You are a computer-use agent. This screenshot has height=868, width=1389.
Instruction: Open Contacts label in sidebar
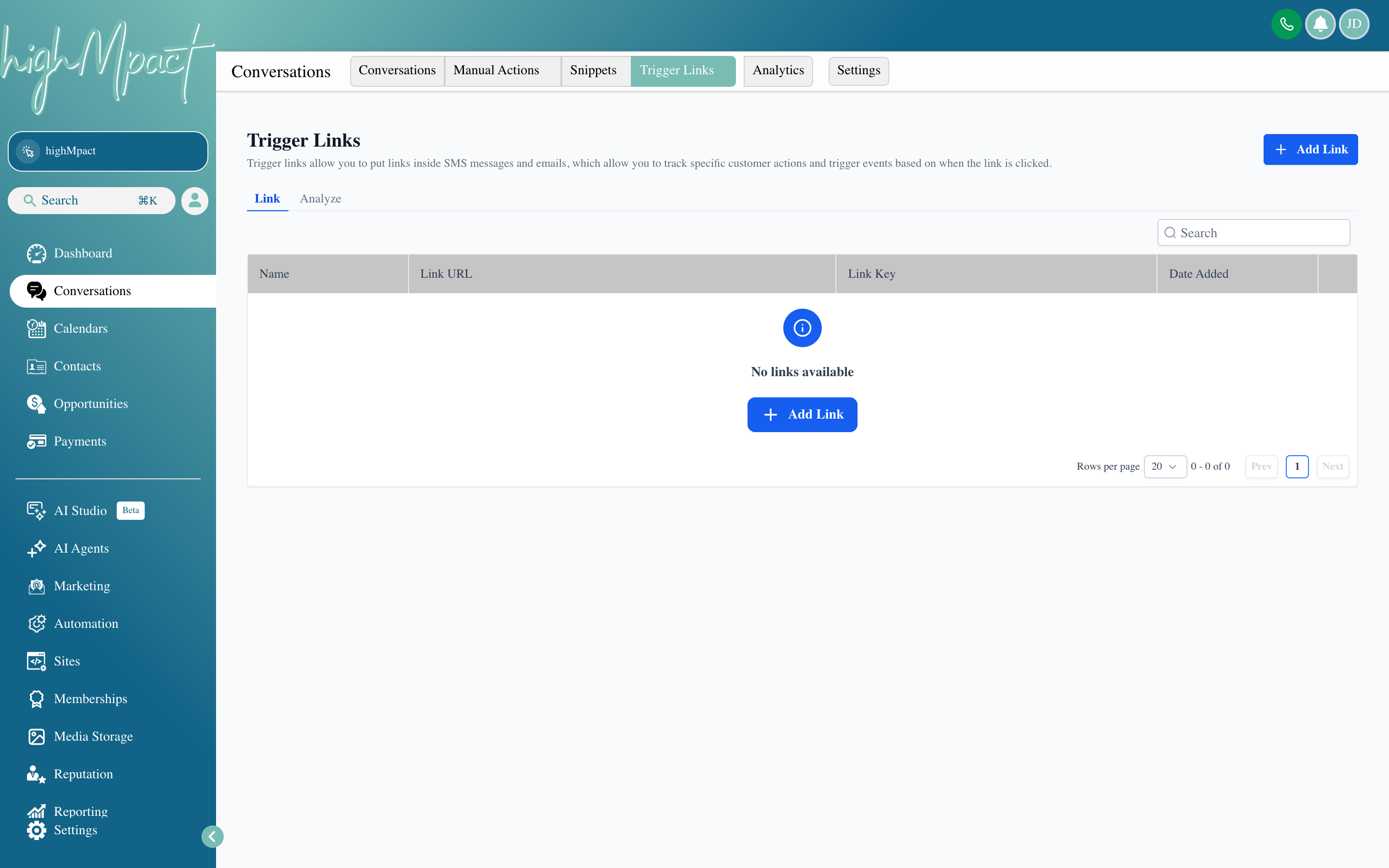pos(77,366)
